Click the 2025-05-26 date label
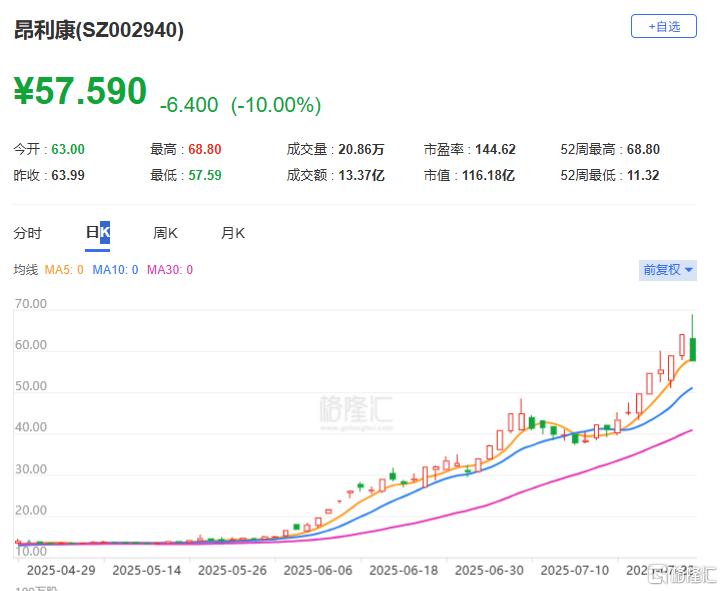The height and width of the screenshot is (591, 723). click(x=232, y=571)
